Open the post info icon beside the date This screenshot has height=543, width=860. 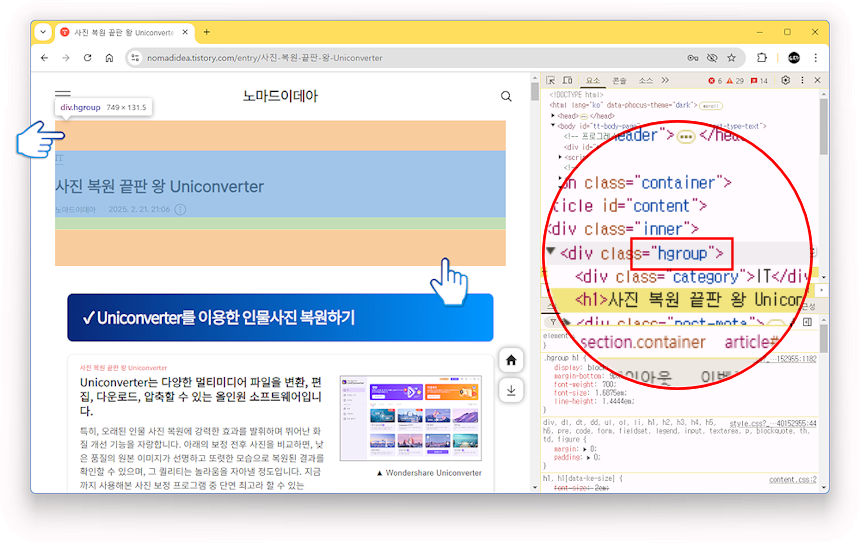(180, 209)
